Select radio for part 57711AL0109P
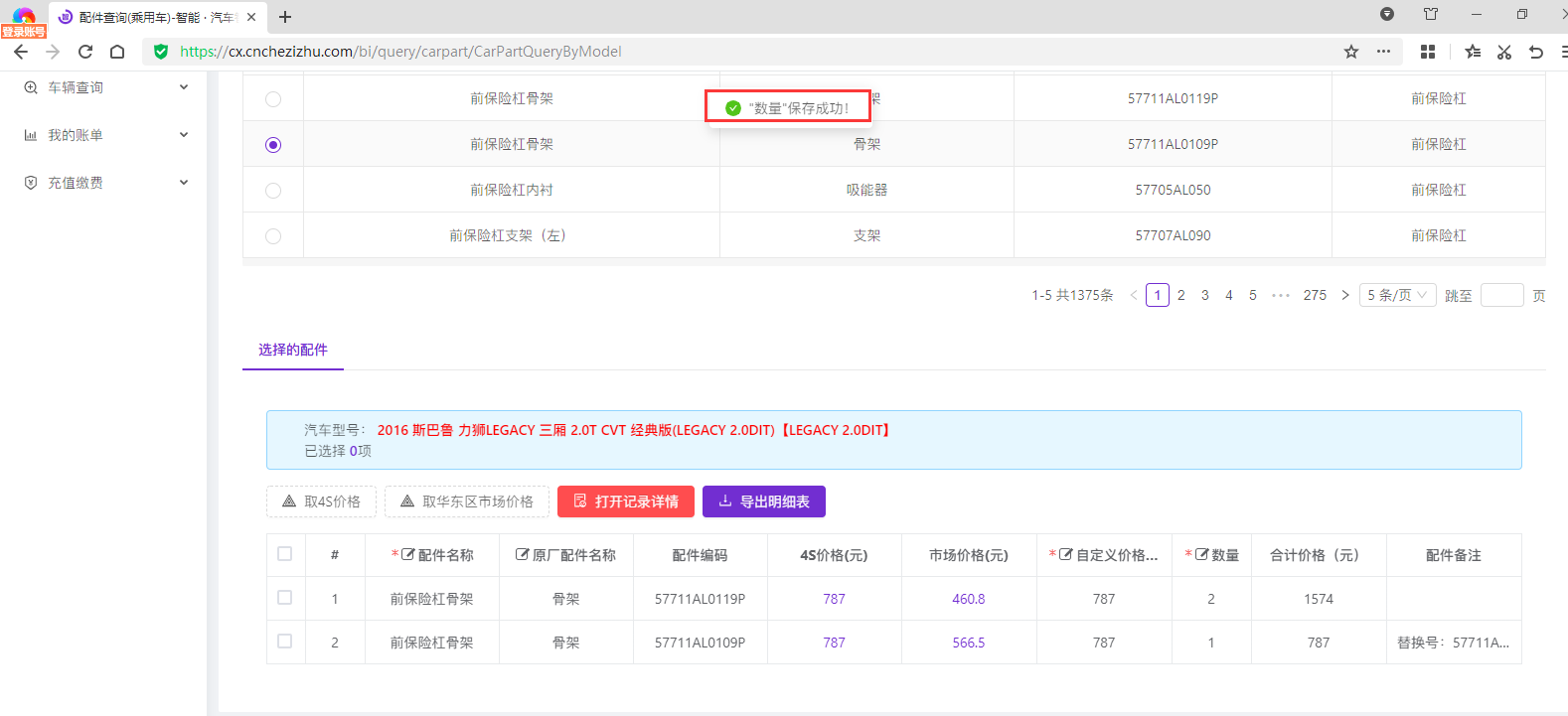The width and height of the screenshot is (1568, 716). pos(273,145)
